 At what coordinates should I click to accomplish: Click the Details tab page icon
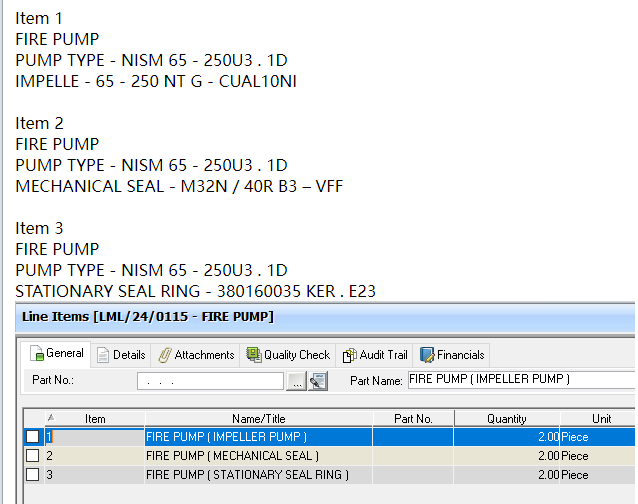coord(103,355)
